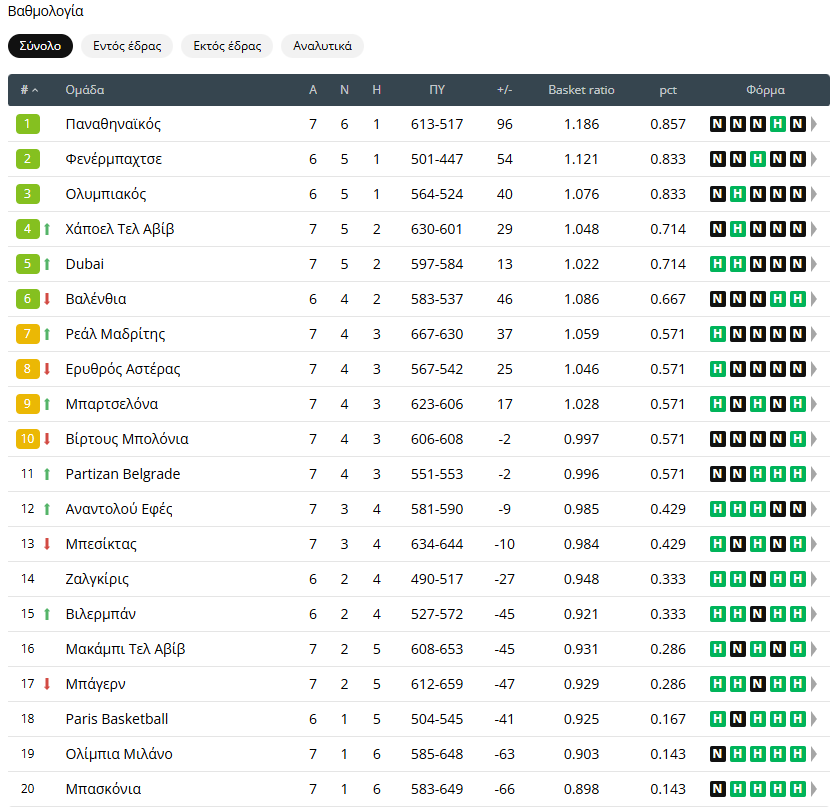834x811 pixels.
Task: Click the pct column header
Action: coord(668,90)
